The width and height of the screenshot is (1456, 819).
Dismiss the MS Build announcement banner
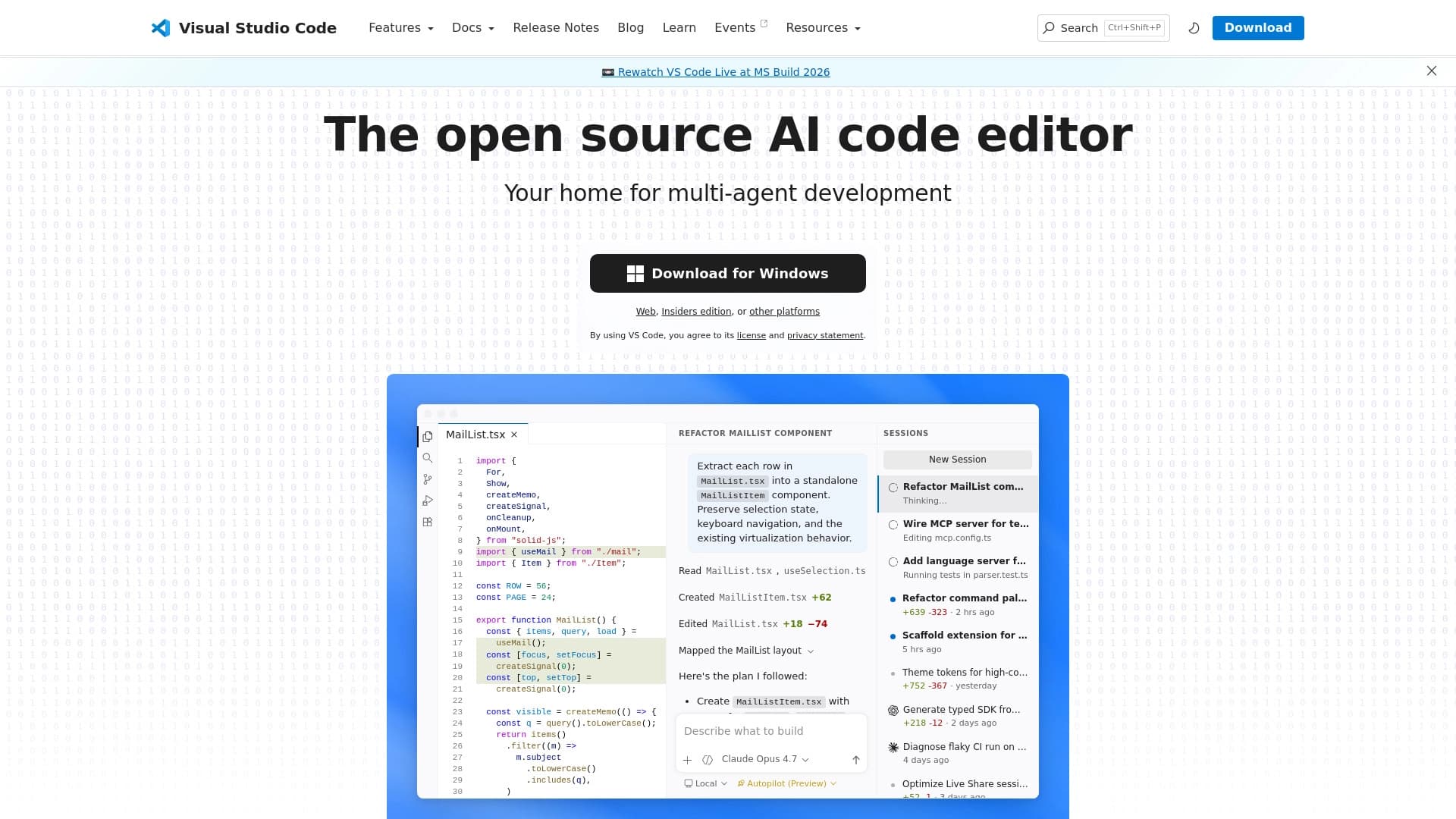pos(1432,71)
